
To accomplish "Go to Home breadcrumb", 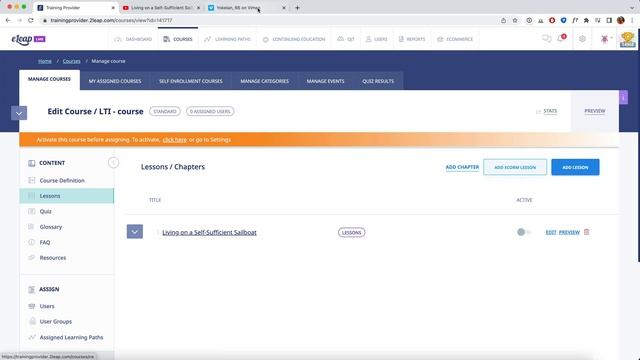I will click(44, 61).
